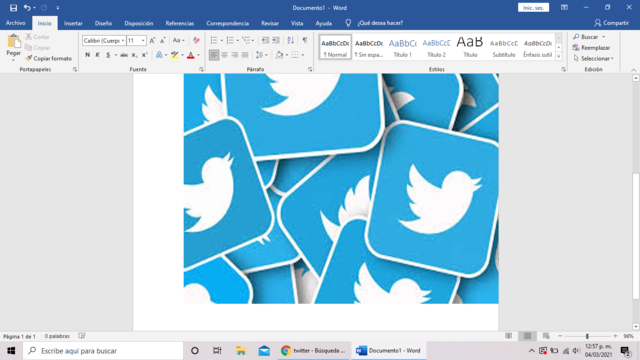
Task: Open the Archivo tab
Action: pos(16,23)
